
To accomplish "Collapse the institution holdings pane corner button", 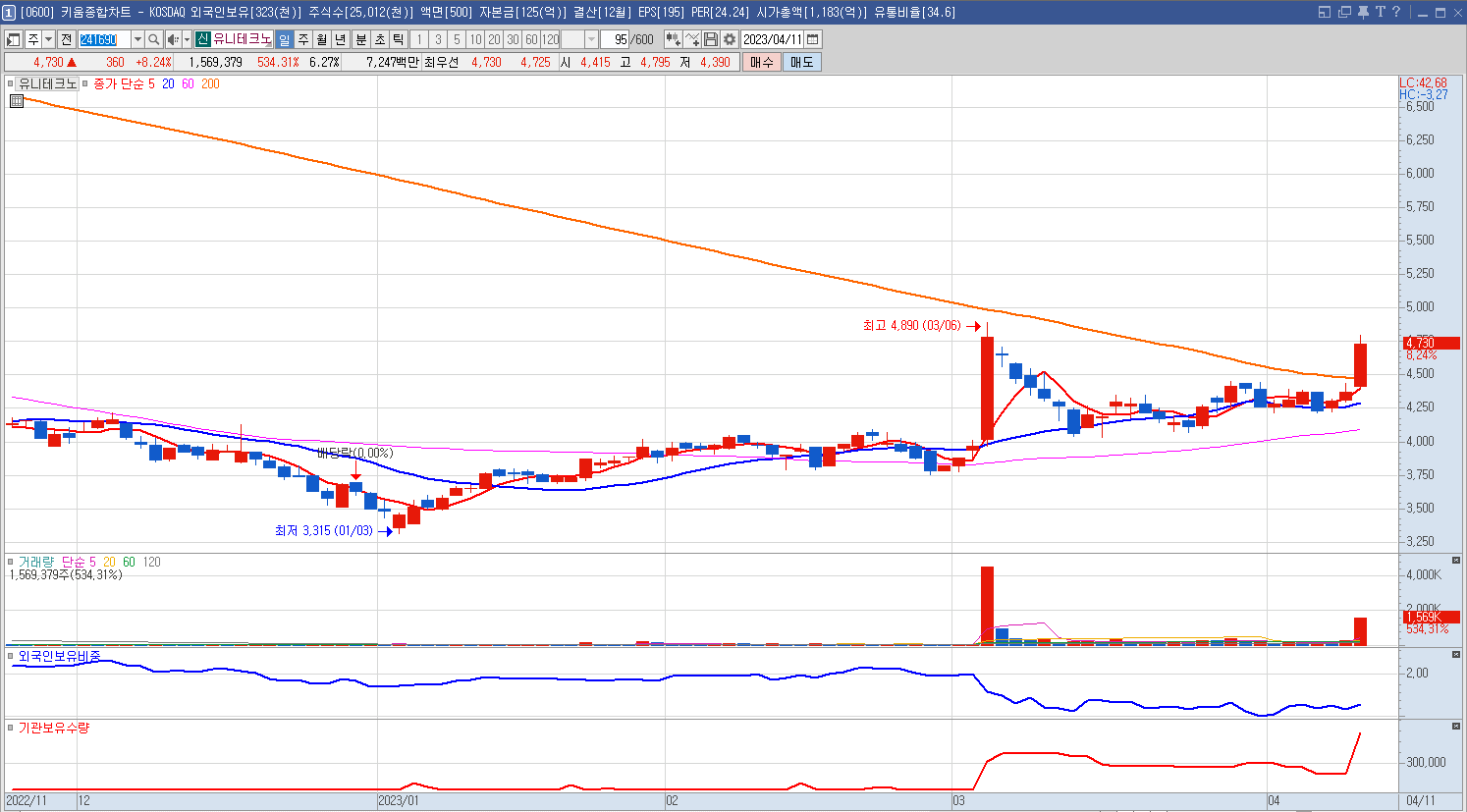I will pyautogui.click(x=1456, y=727).
